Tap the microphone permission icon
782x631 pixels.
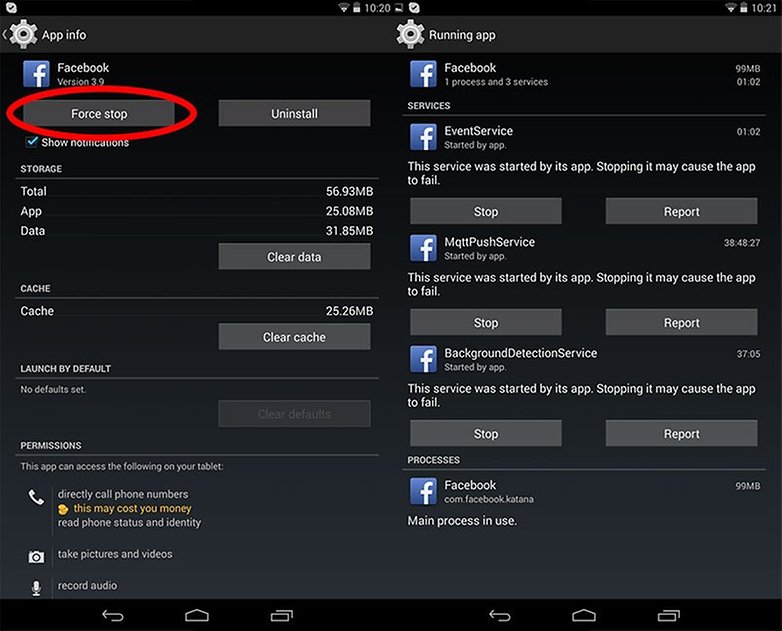36,588
